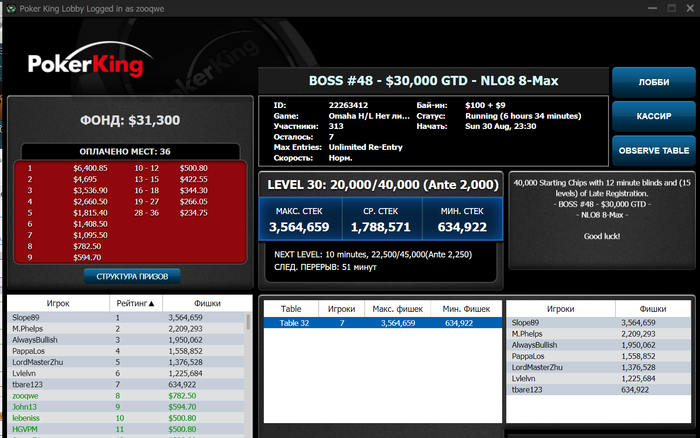The height and width of the screenshot is (438, 700).
Task: Sort tables by Макс. фишек header
Action: click(397, 309)
